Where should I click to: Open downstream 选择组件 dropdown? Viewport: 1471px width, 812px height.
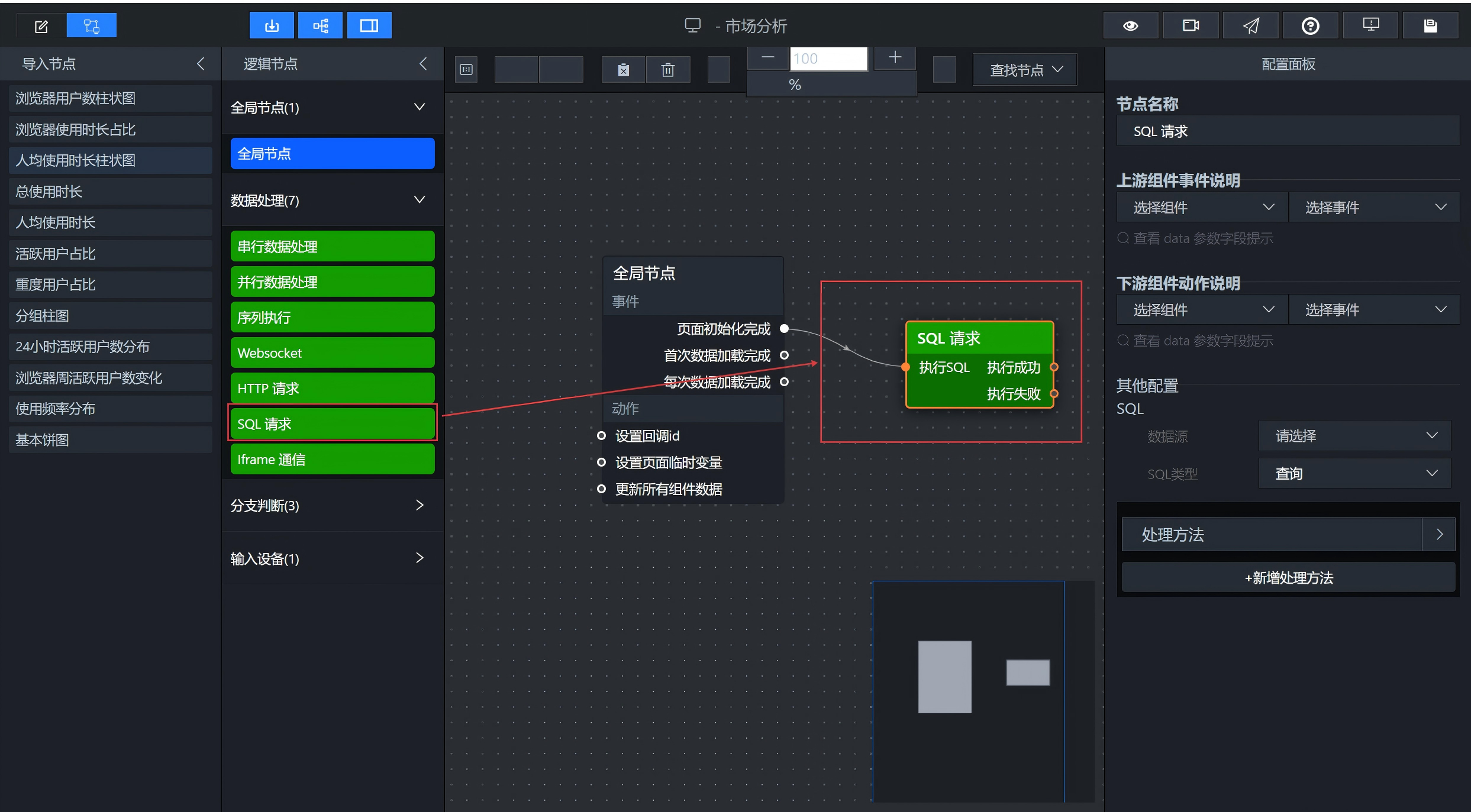tap(1202, 310)
